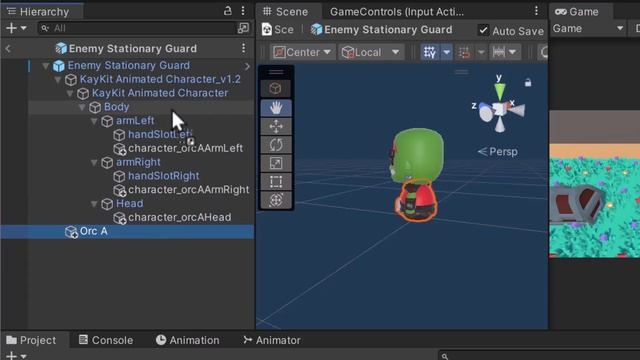Open Hierarchy panel three-dot menu
The height and width of the screenshot is (360, 640).
[x=243, y=11]
